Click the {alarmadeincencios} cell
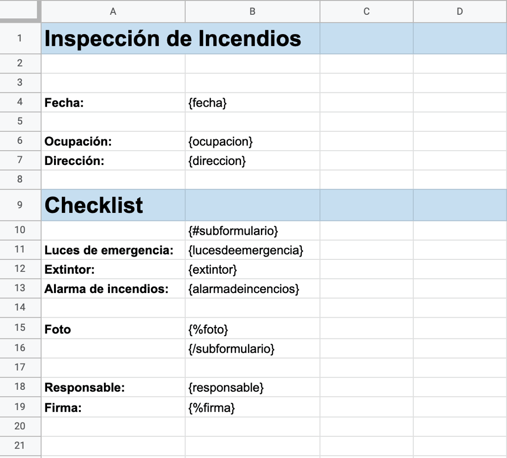 252,289
